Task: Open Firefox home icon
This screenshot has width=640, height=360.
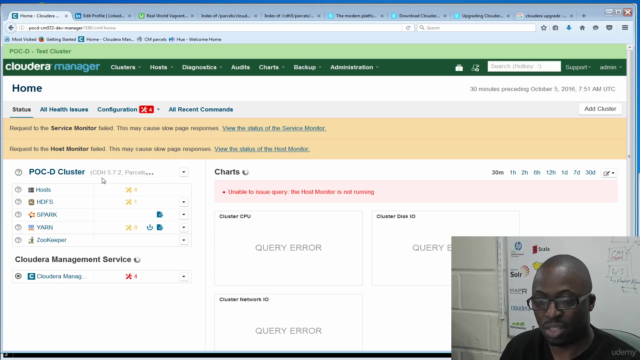Action: tap(582, 28)
